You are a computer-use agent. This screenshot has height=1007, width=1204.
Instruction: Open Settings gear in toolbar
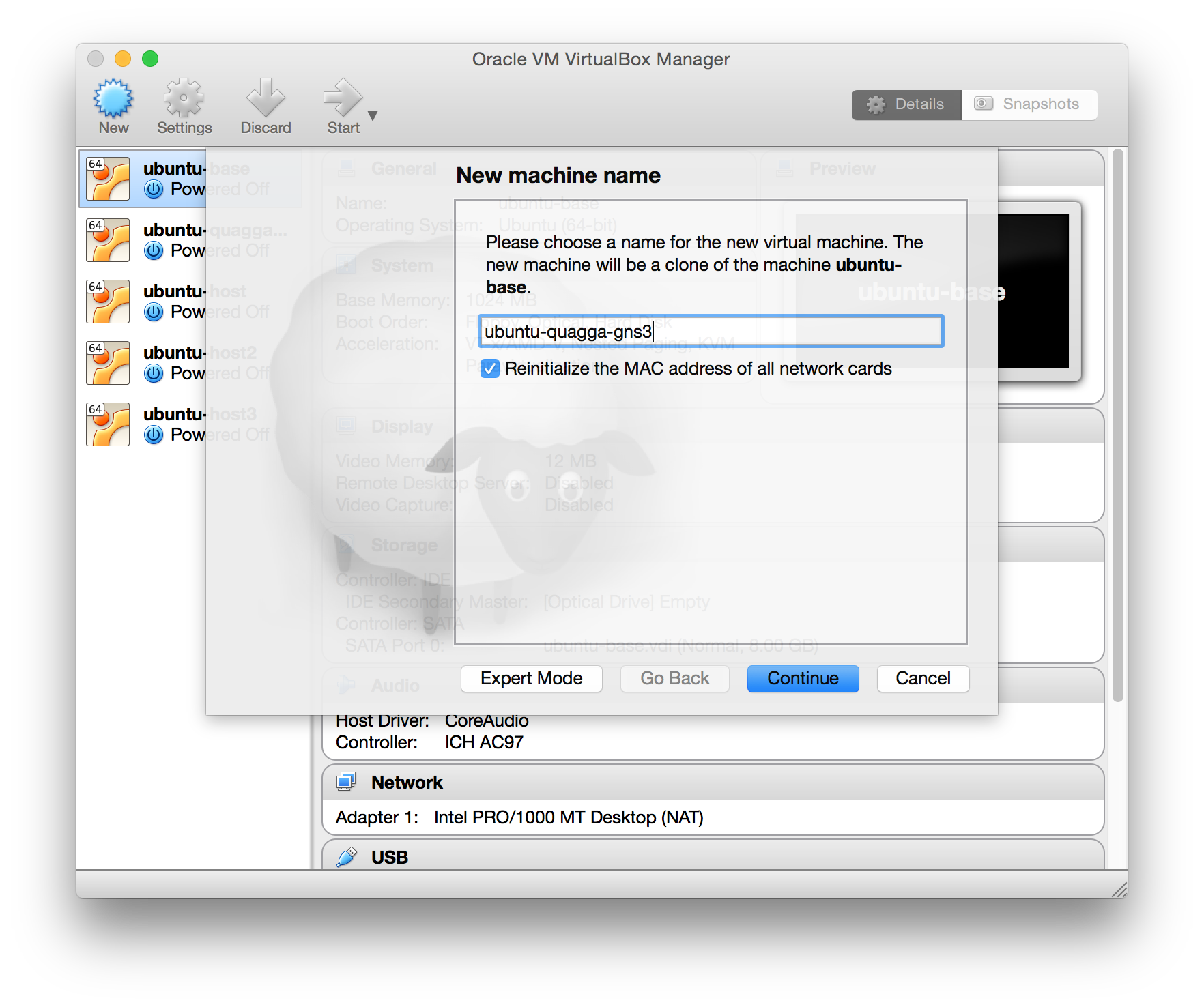[x=184, y=99]
